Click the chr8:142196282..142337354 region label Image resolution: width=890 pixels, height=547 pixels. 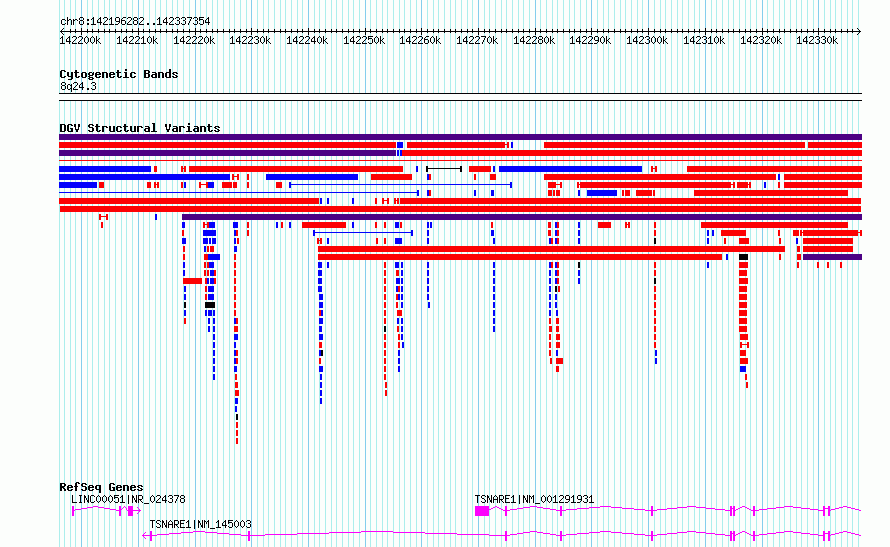(x=135, y=22)
